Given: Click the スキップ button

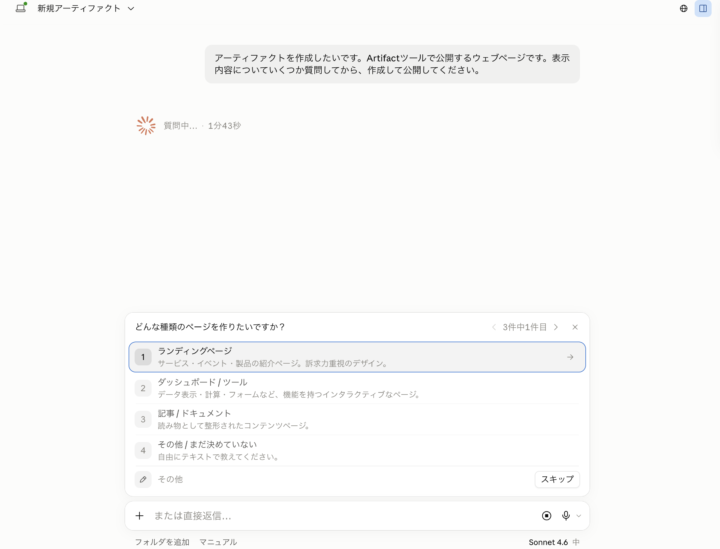Looking at the screenshot, I should pos(557,479).
